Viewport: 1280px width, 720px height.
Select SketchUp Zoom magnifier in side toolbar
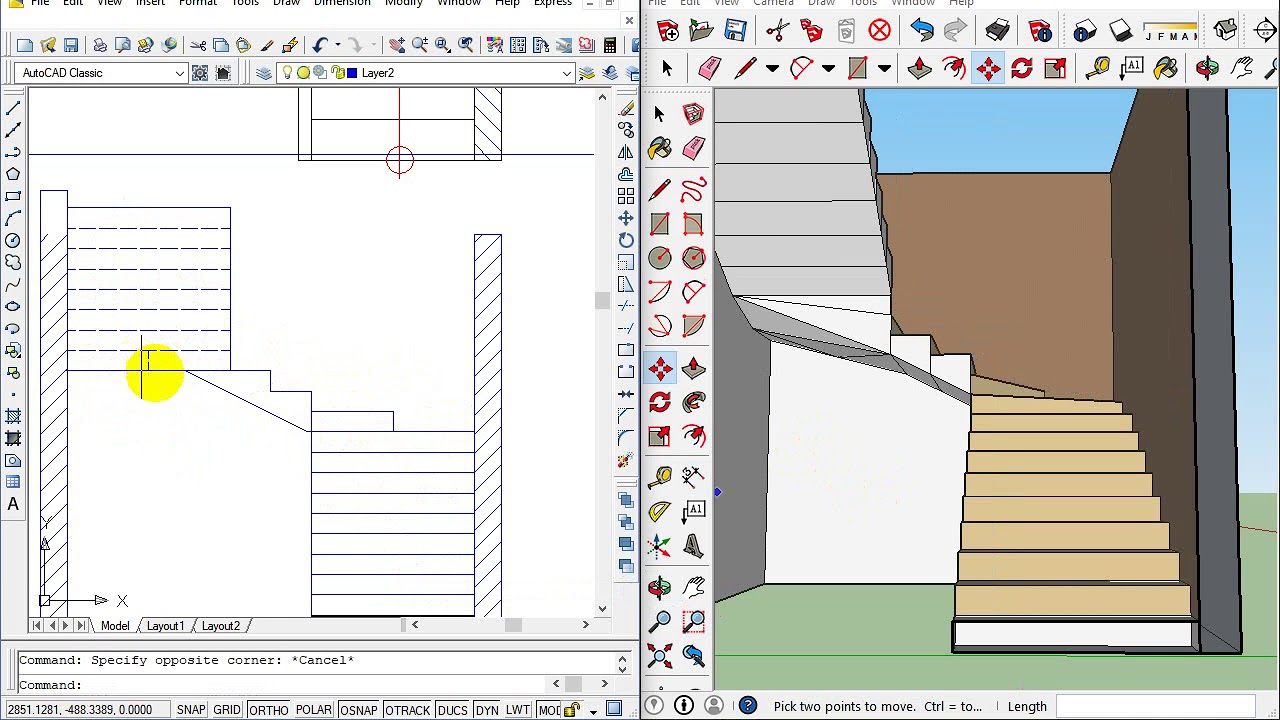point(660,622)
